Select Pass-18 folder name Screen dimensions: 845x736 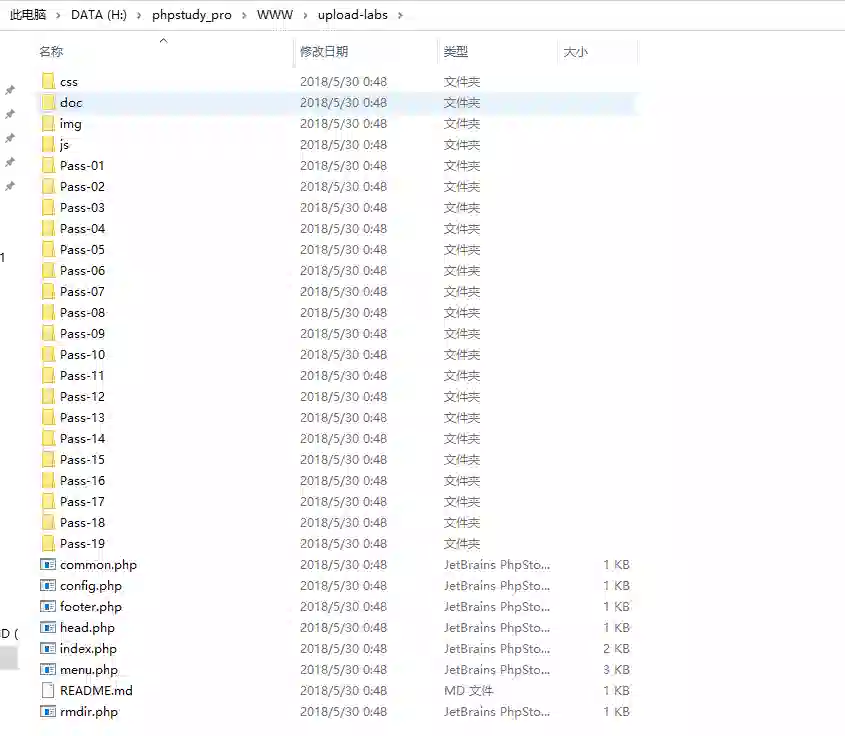pos(82,523)
